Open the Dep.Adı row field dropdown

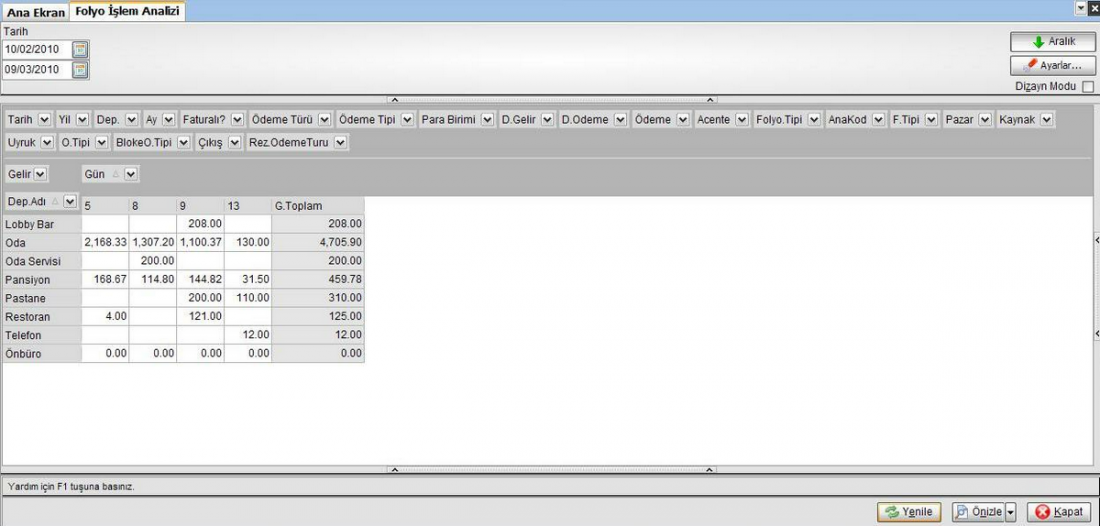tap(69, 201)
